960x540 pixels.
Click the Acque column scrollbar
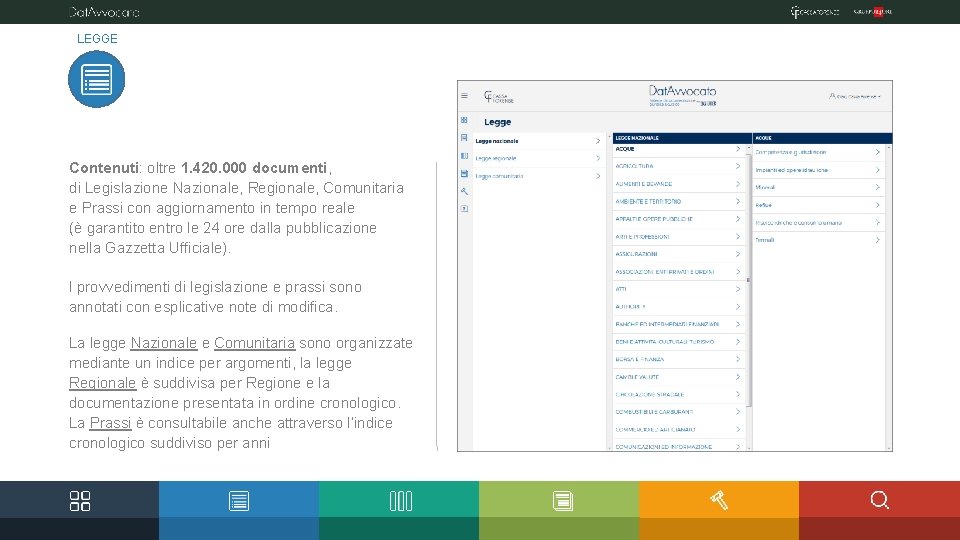(x=889, y=298)
